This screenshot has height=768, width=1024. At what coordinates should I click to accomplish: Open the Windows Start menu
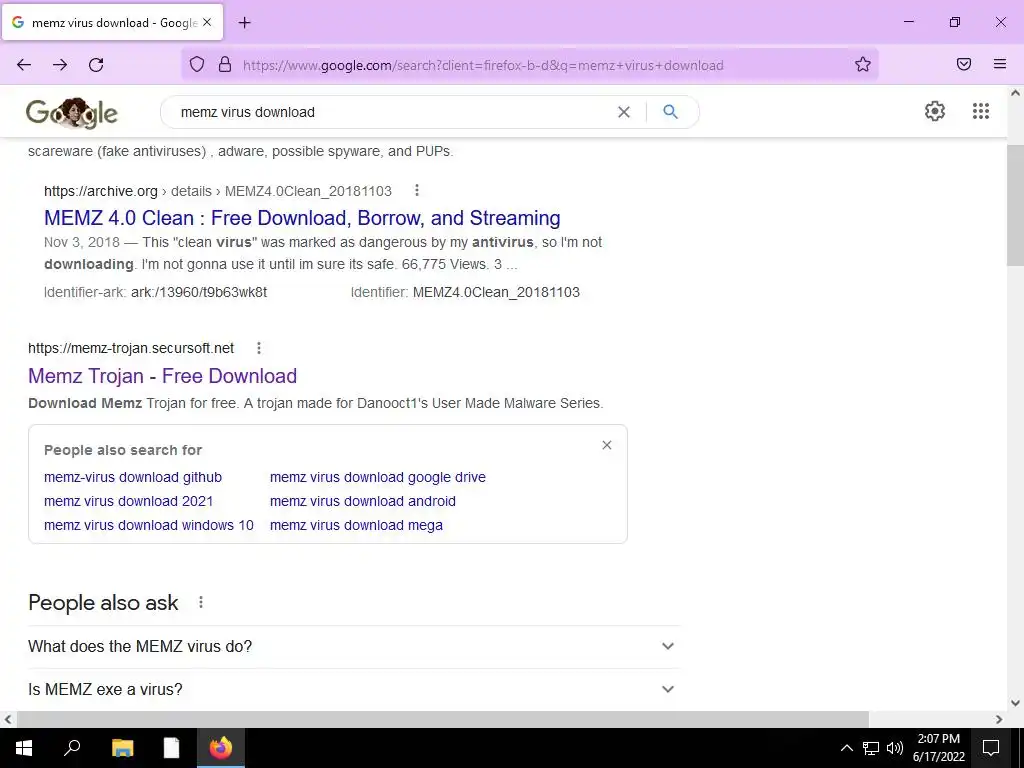tap(24, 748)
